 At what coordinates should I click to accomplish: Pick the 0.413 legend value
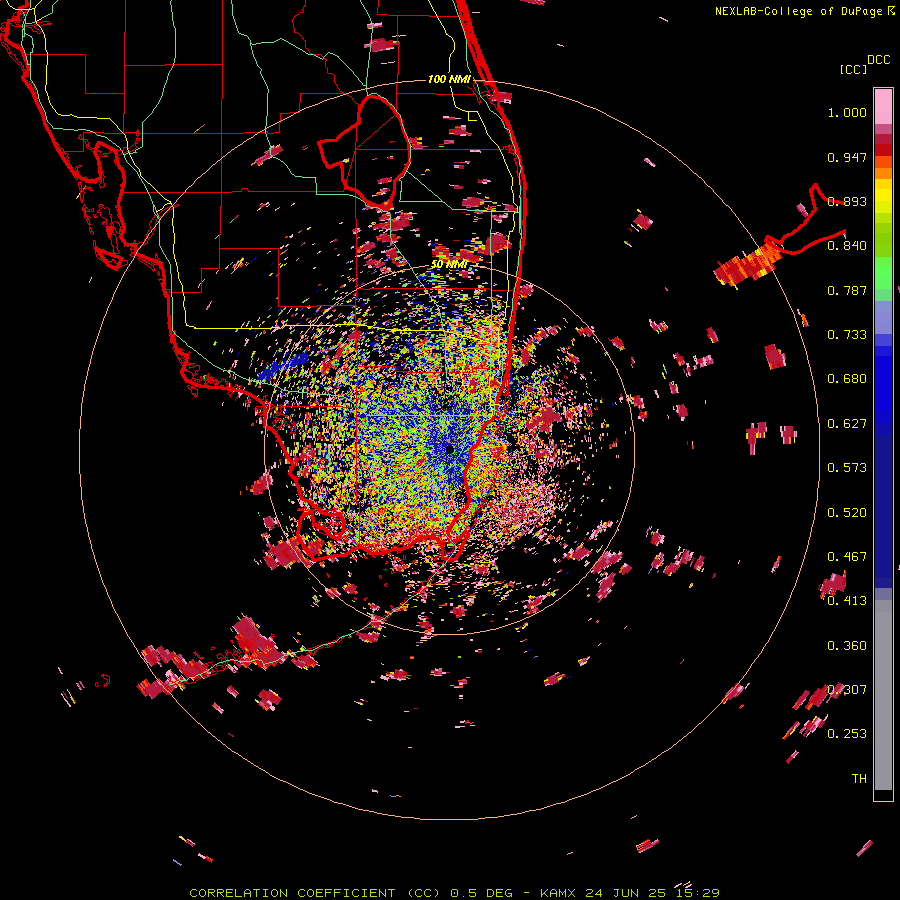pyautogui.click(x=847, y=601)
